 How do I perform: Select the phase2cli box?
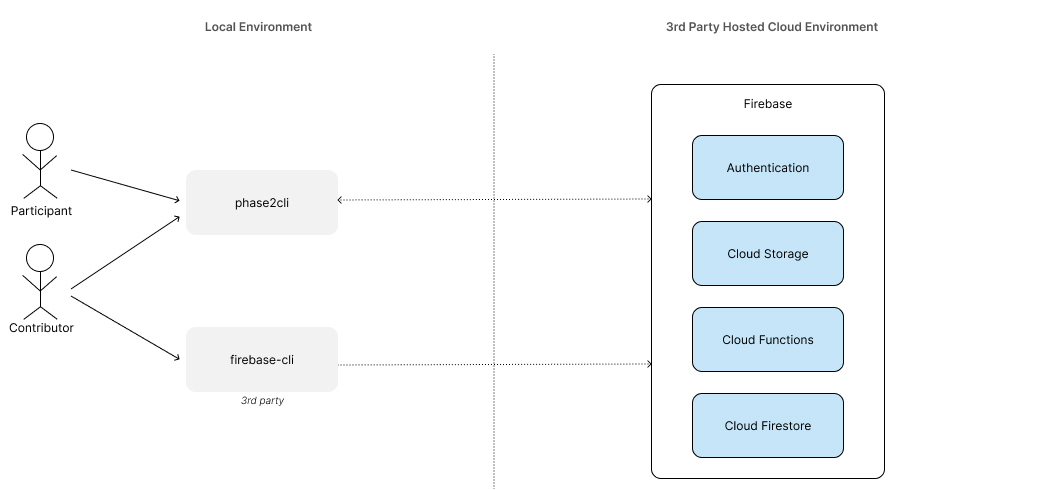pyautogui.click(x=262, y=202)
